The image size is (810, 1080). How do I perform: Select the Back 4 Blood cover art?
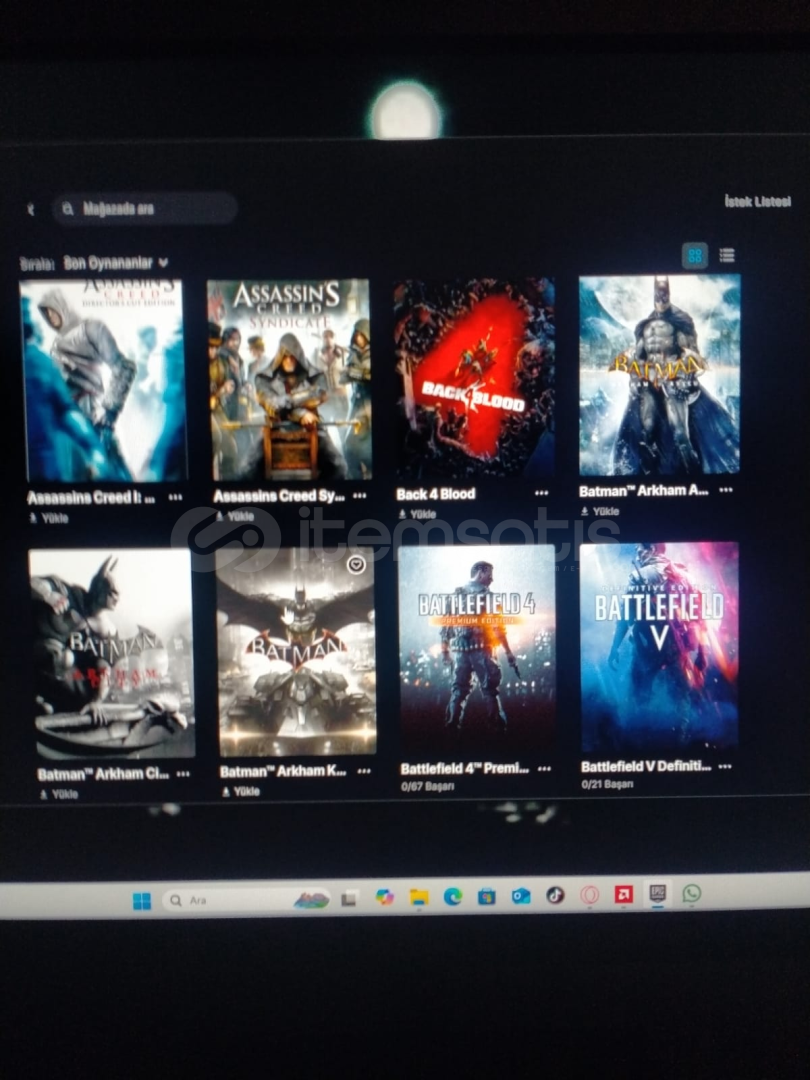pyautogui.click(x=474, y=377)
